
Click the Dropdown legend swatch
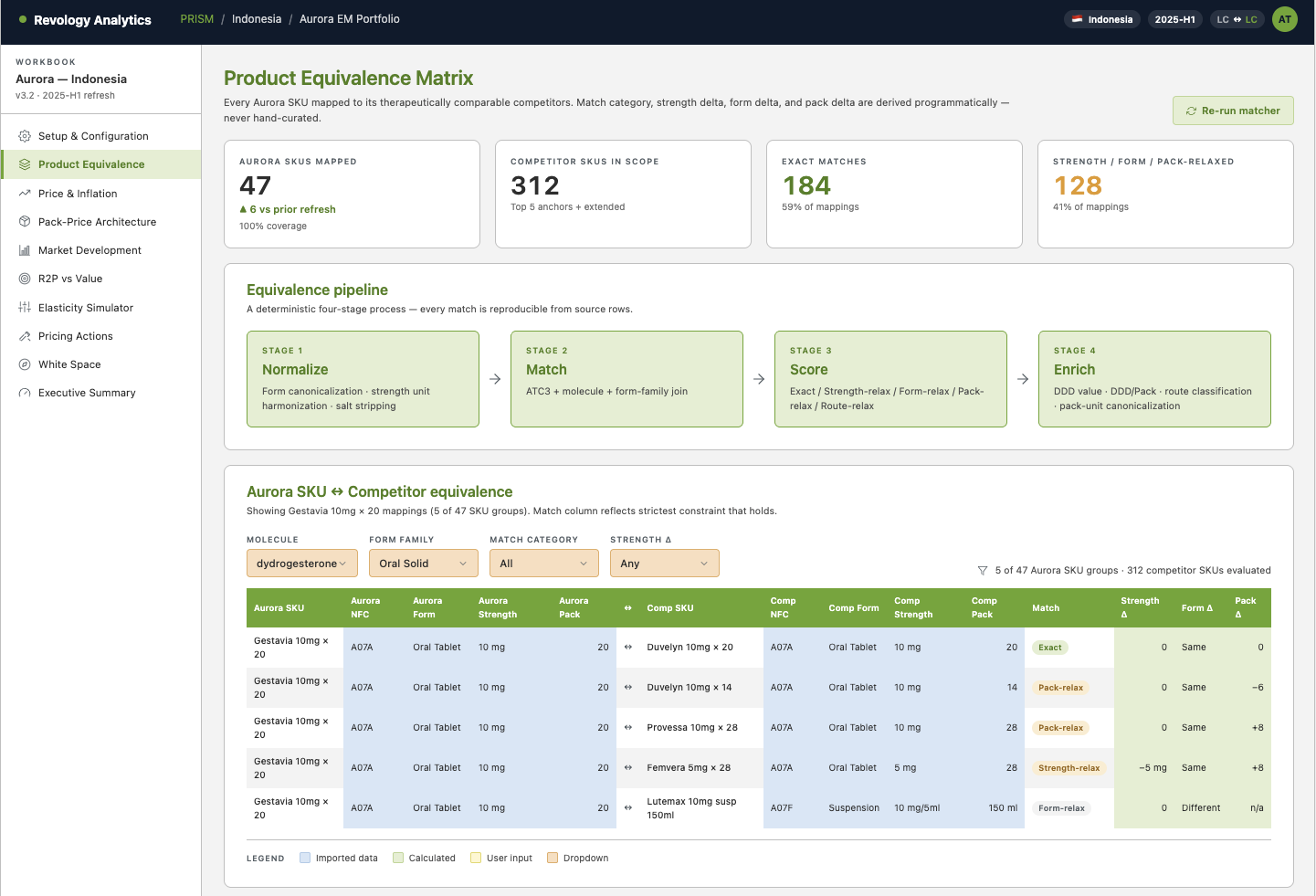click(553, 858)
